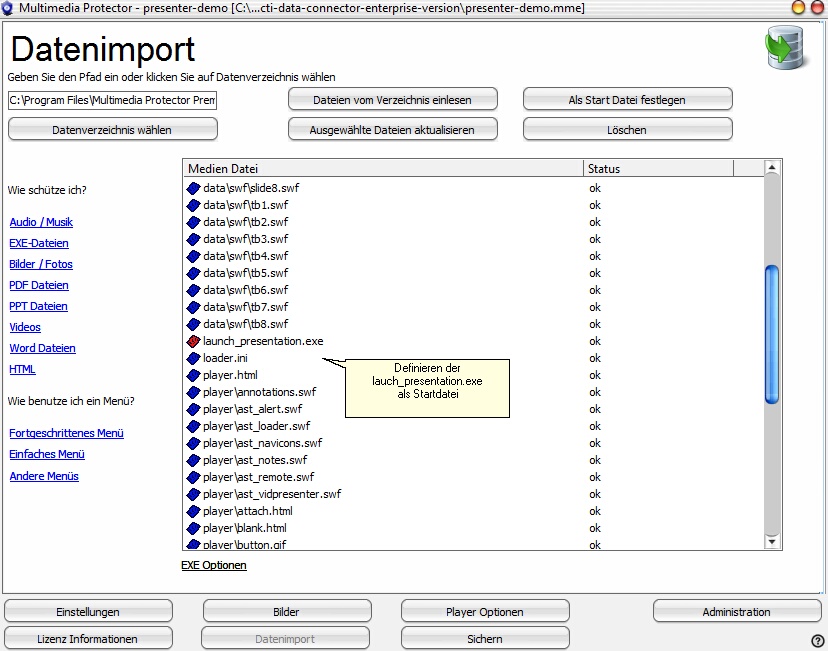Click the file icon beside player\player.html
The image size is (828, 651).
194,375
